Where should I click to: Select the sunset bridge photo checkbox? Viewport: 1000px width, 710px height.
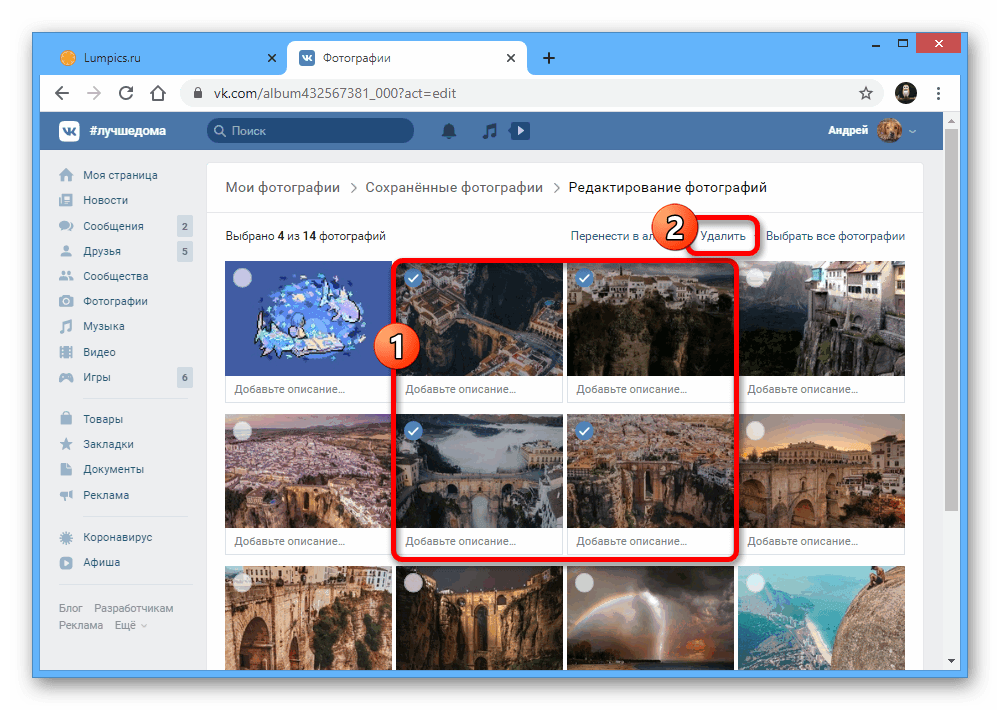tap(755, 431)
